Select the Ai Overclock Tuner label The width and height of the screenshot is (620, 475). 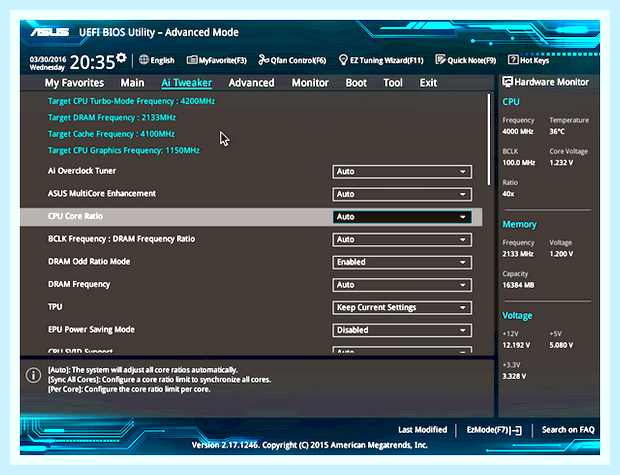[x=82, y=171]
